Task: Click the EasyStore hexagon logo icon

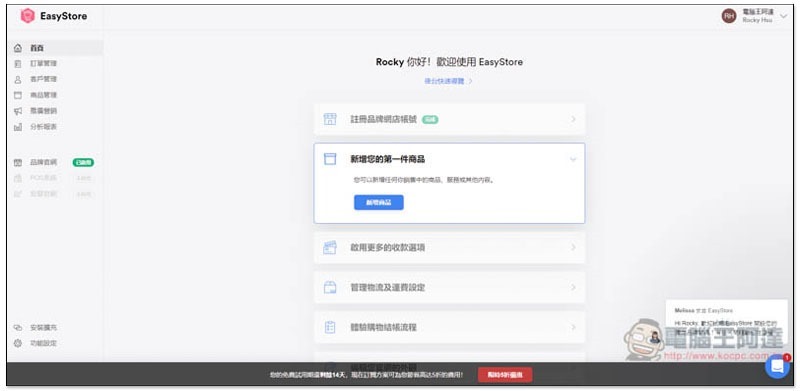Action: (x=27, y=16)
